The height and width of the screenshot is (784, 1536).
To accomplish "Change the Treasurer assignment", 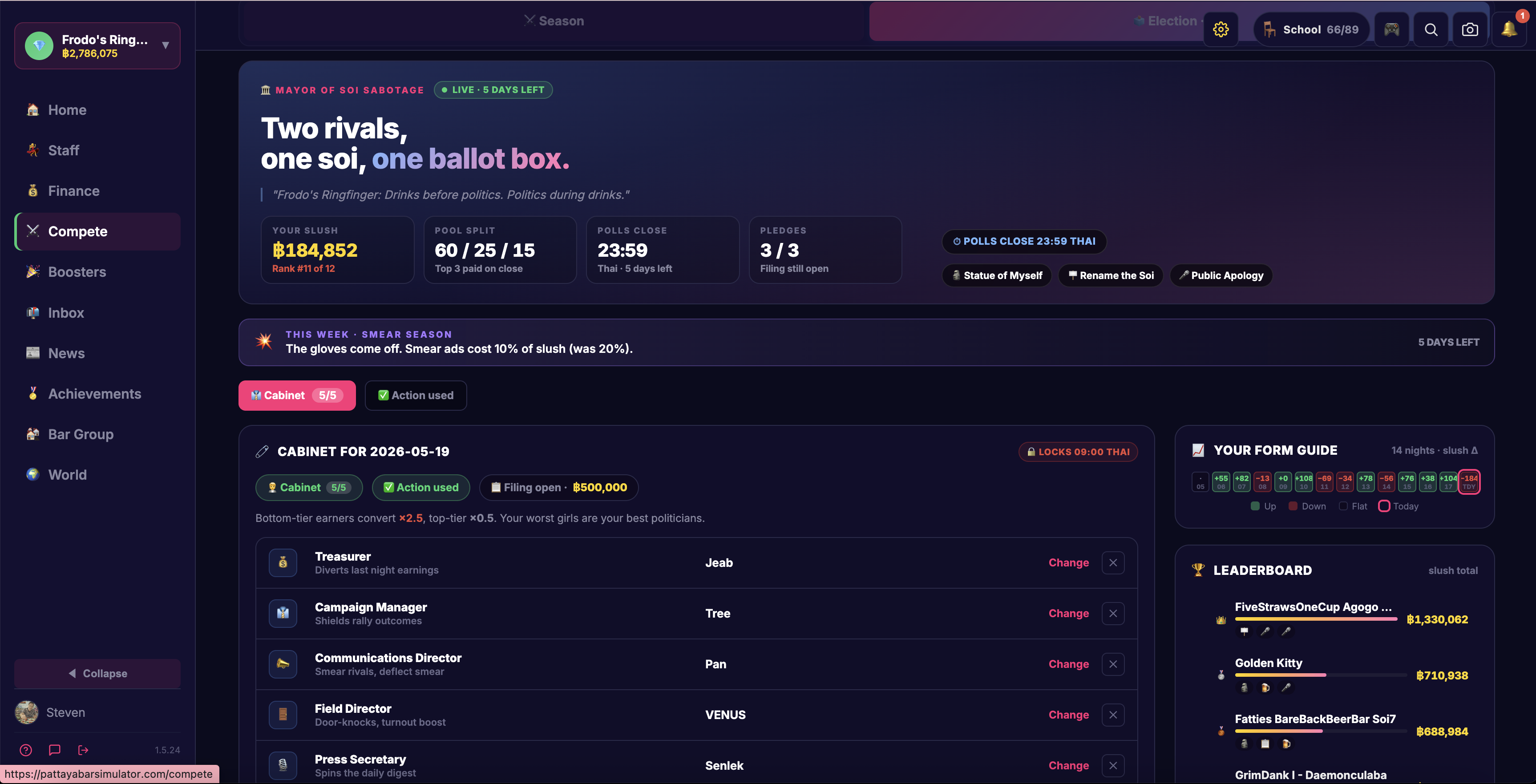I will tap(1068, 563).
